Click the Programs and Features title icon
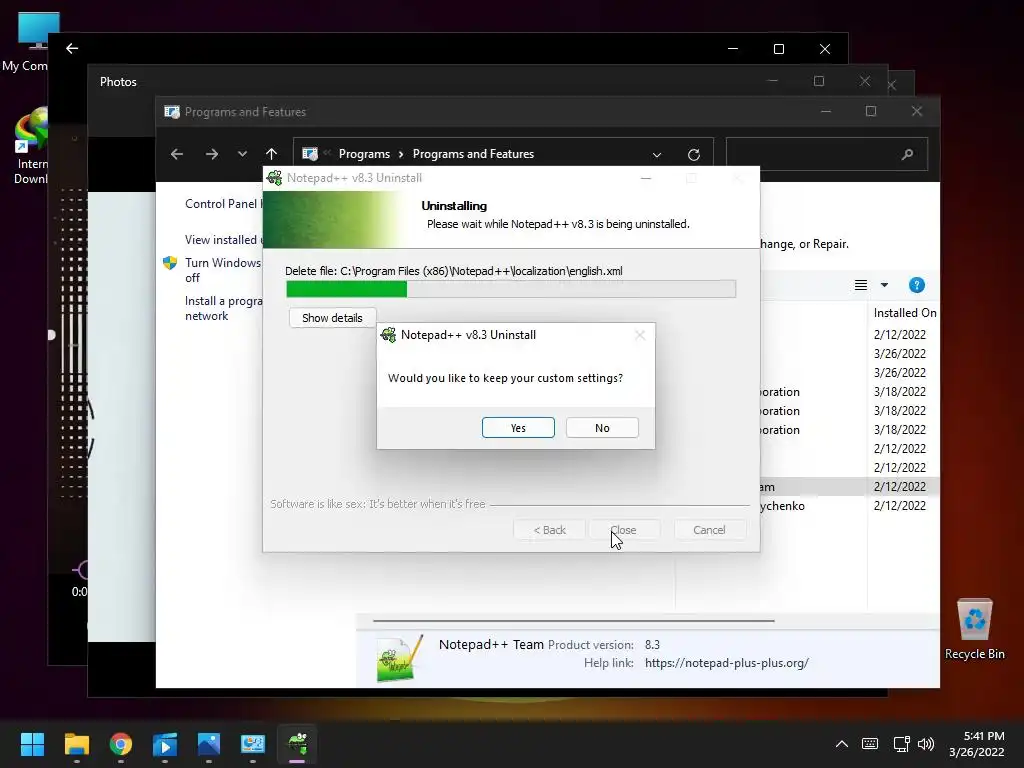The width and height of the screenshot is (1024, 768). pyautogui.click(x=172, y=112)
